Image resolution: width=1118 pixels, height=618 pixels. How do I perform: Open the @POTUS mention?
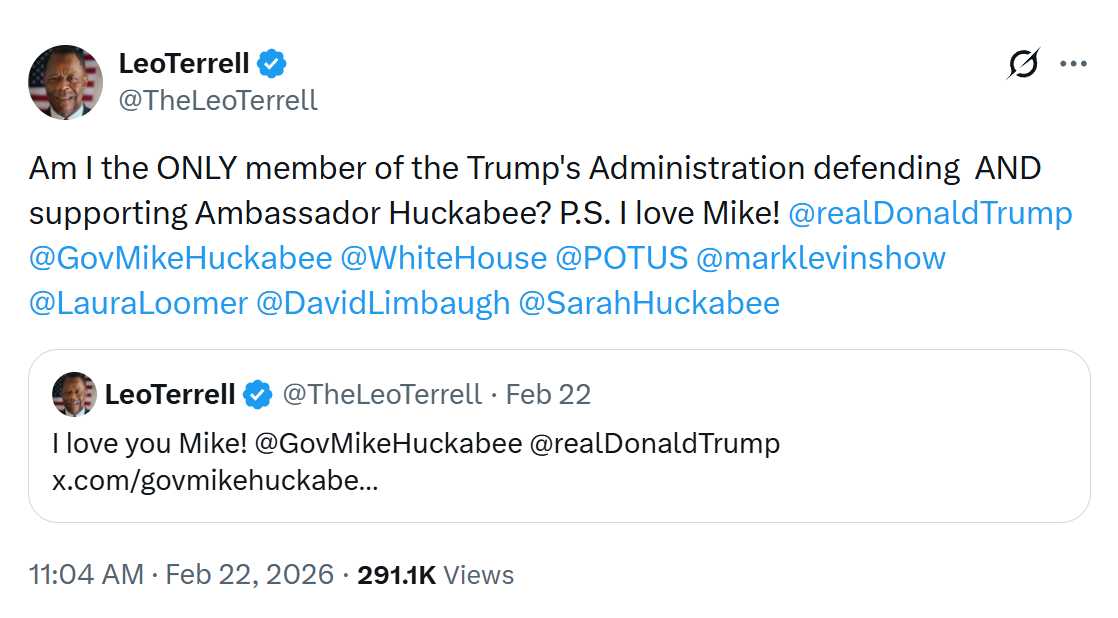click(622, 257)
